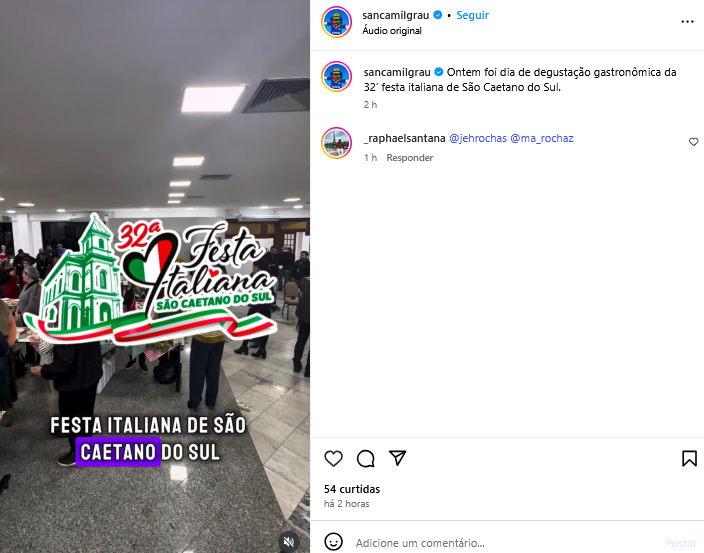Click the Postar button
Screen dimensions: 704x553
click(681, 543)
